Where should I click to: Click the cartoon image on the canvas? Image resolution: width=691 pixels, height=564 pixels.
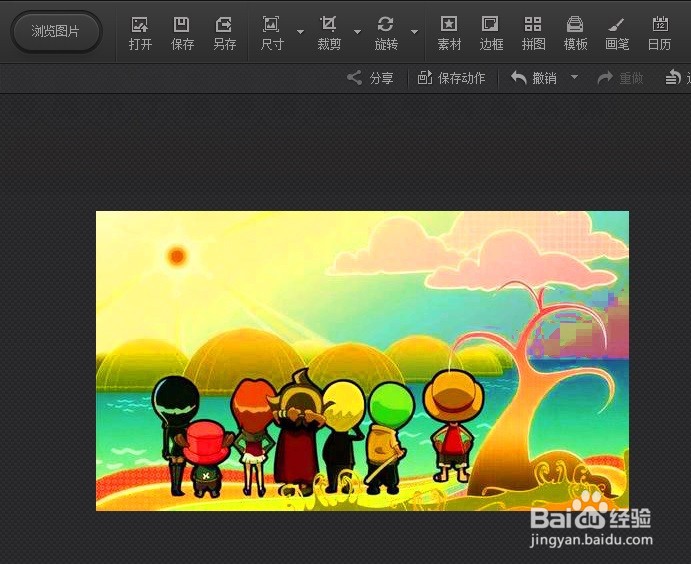tap(362, 361)
